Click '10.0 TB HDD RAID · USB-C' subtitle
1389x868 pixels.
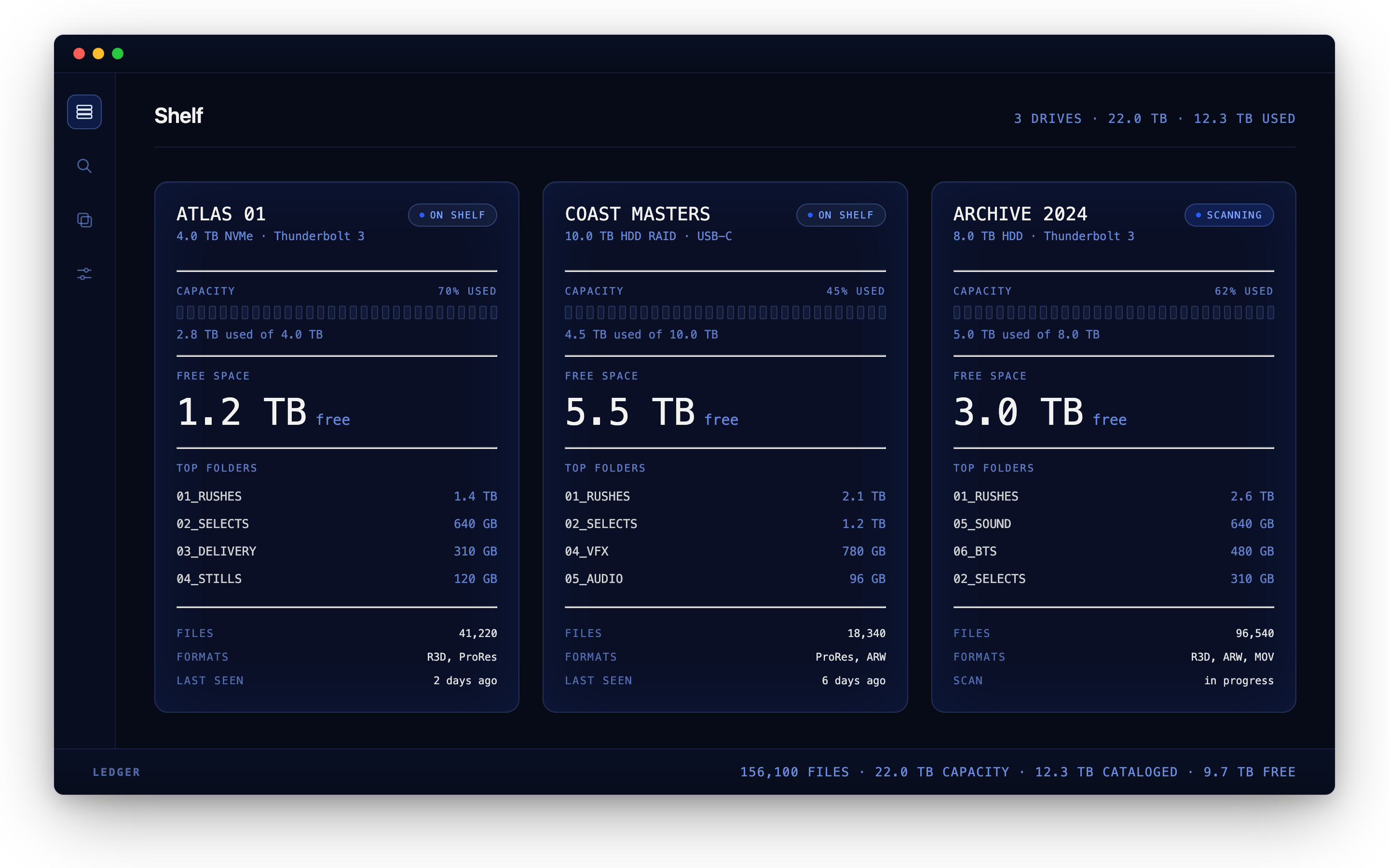coord(649,236)
